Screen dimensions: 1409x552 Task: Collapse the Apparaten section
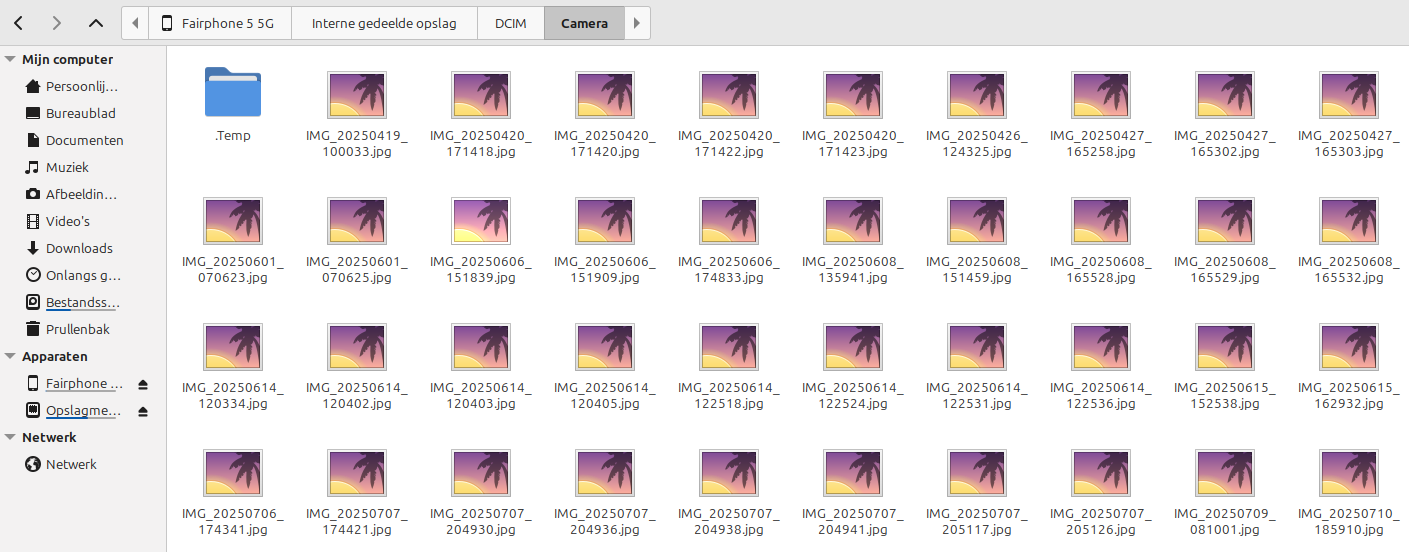(x=10, y=356)
